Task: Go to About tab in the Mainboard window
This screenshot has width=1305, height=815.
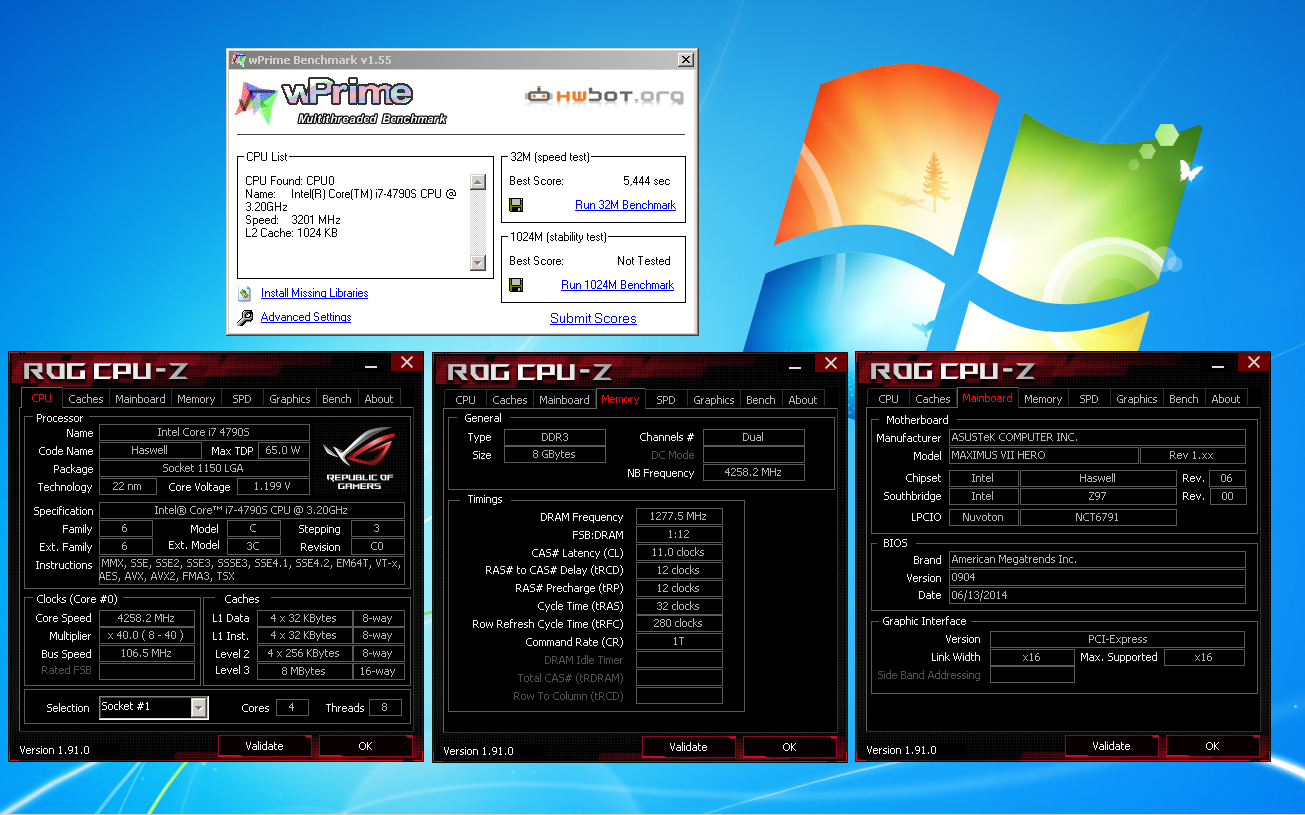Action: pos(1226,399)
